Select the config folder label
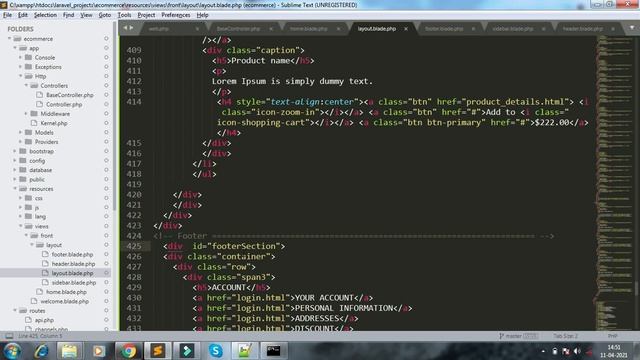The image size is (640, 360). click(37, 161)
